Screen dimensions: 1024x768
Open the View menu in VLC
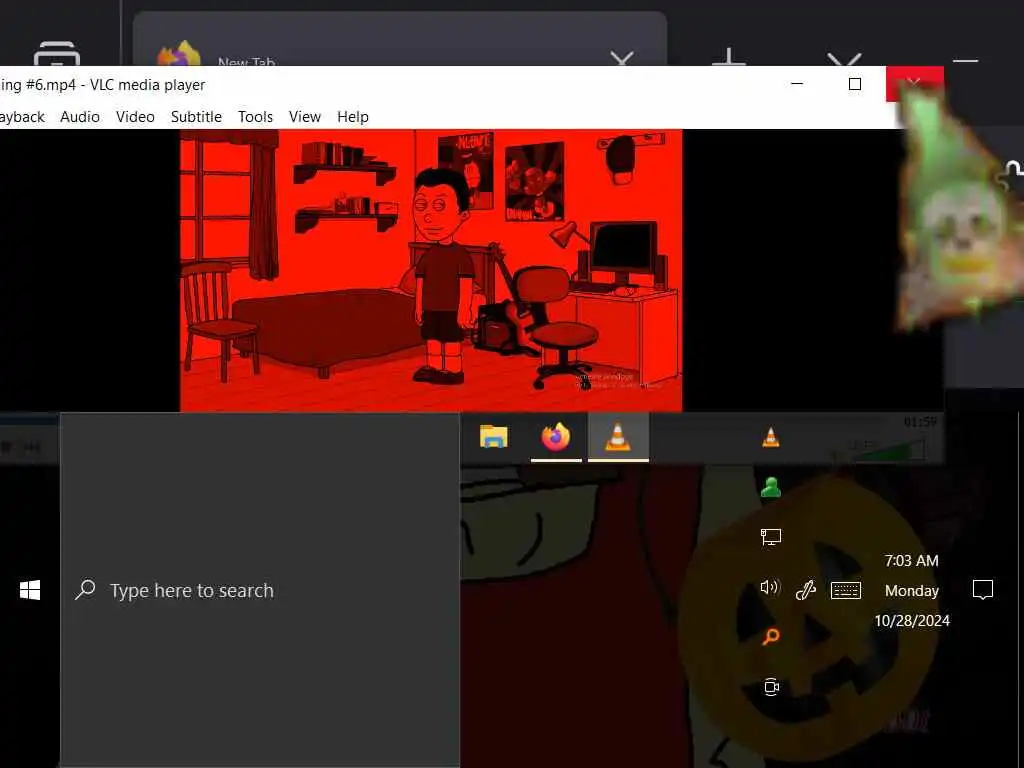point(305,117)
